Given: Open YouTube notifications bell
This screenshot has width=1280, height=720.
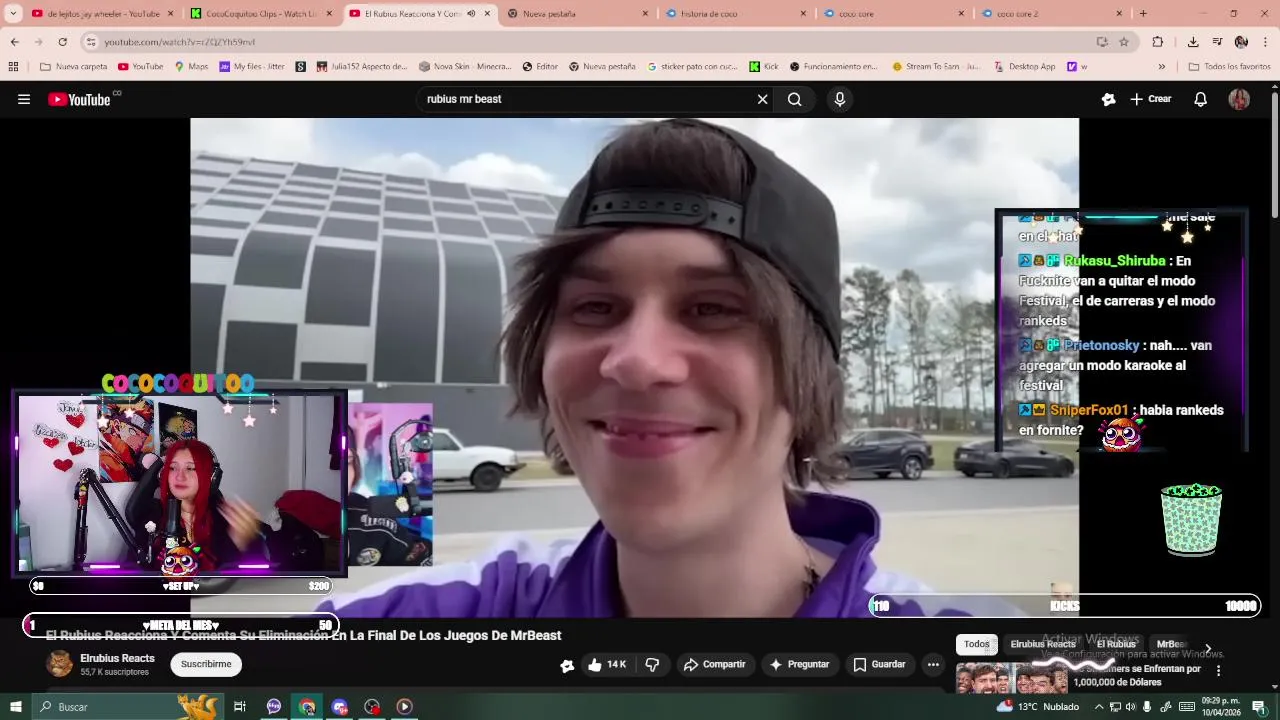Looking at the screenshot, I should 1200,99.
